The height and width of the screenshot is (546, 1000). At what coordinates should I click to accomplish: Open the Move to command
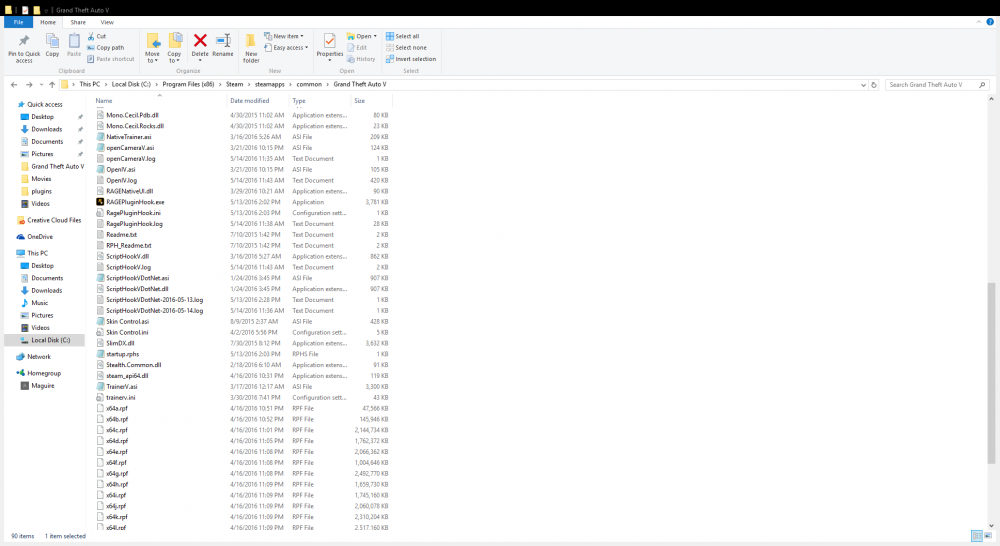(x=152, y=47)
